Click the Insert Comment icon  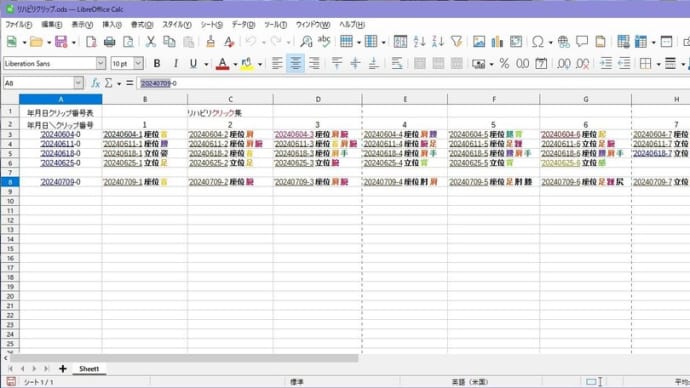[x=582, y=42]
